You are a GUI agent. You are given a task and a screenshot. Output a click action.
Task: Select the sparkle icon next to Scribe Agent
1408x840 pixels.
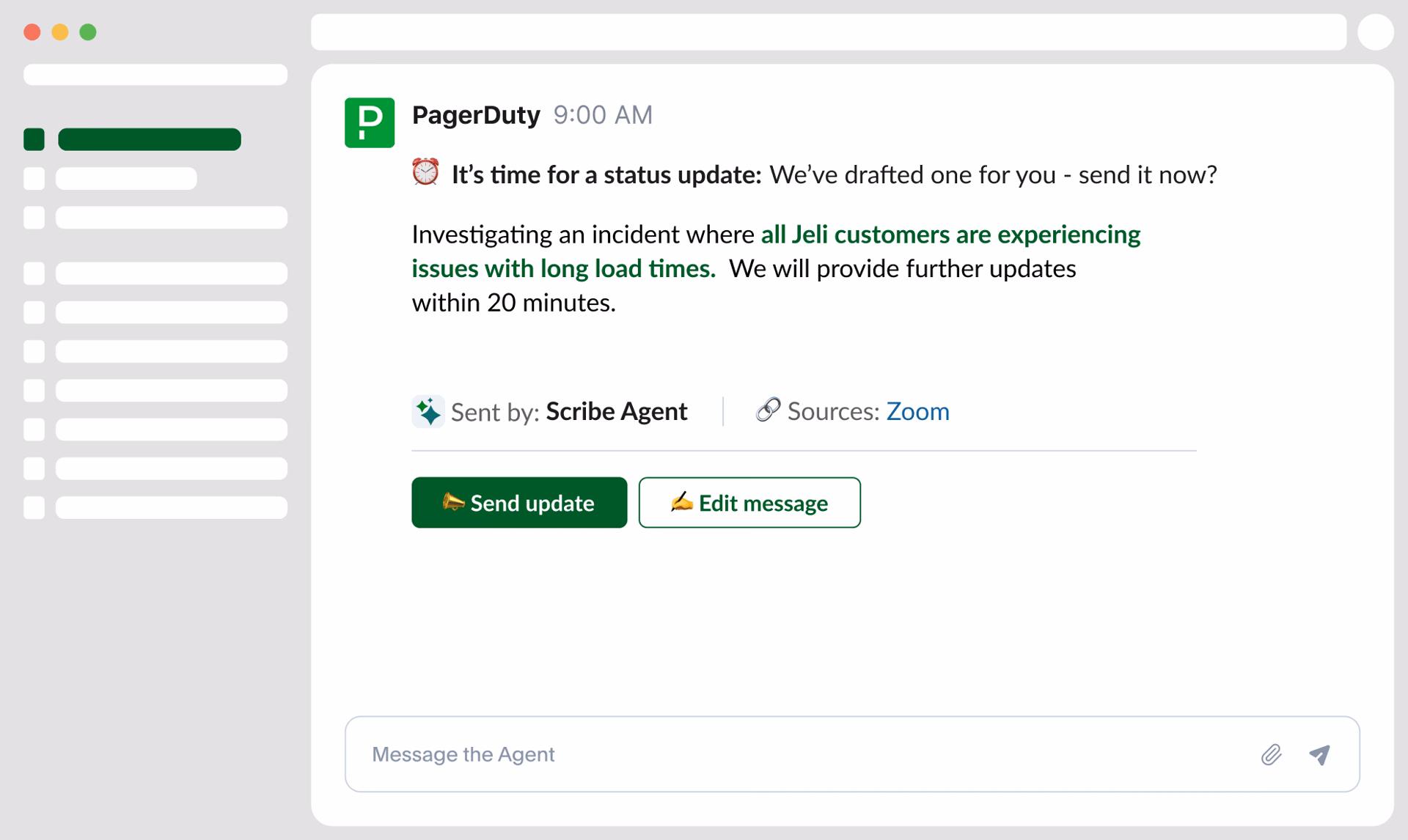coord(428,411)
